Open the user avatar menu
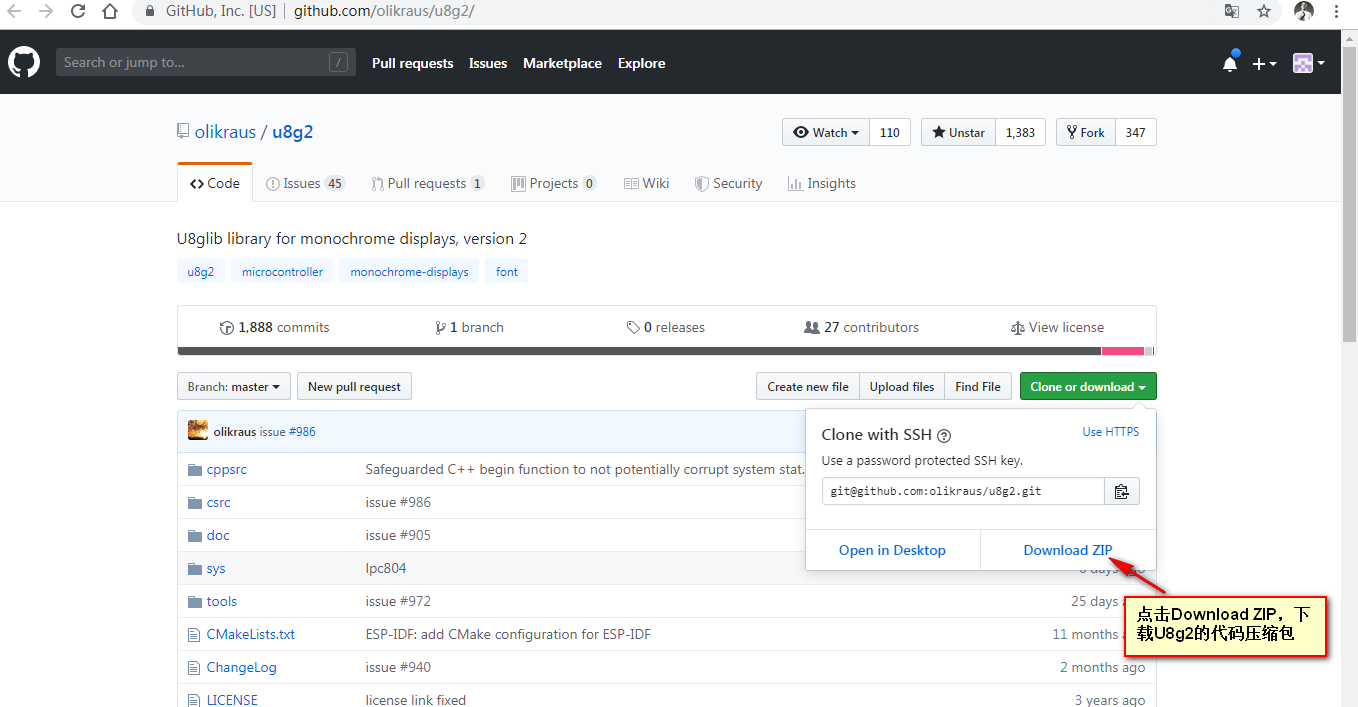Image resolution: width=1358 pixels, height=707 pixels. [x=1309, y=63]
